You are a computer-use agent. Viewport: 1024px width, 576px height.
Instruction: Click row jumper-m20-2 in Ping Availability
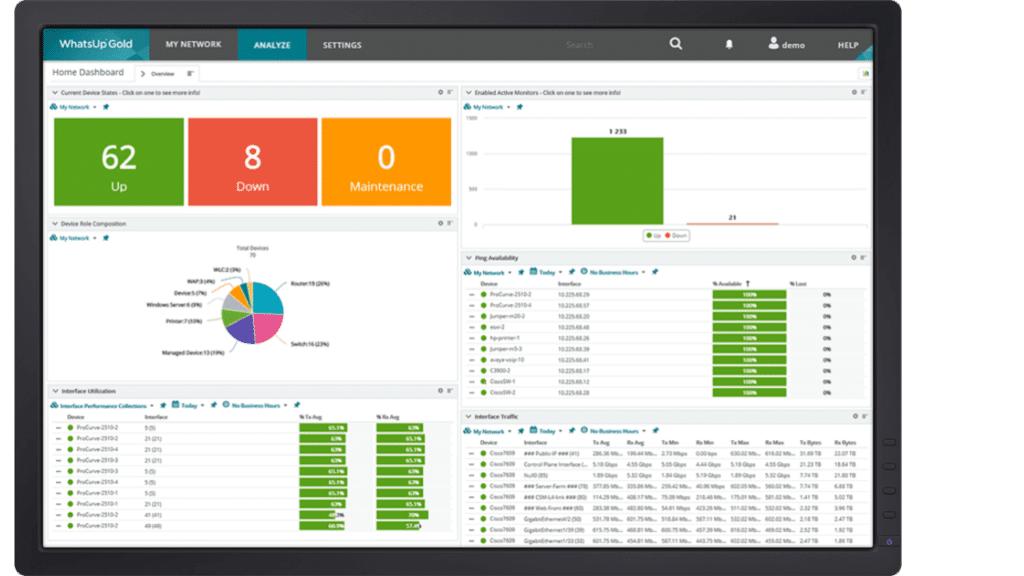tap(666, 316)
